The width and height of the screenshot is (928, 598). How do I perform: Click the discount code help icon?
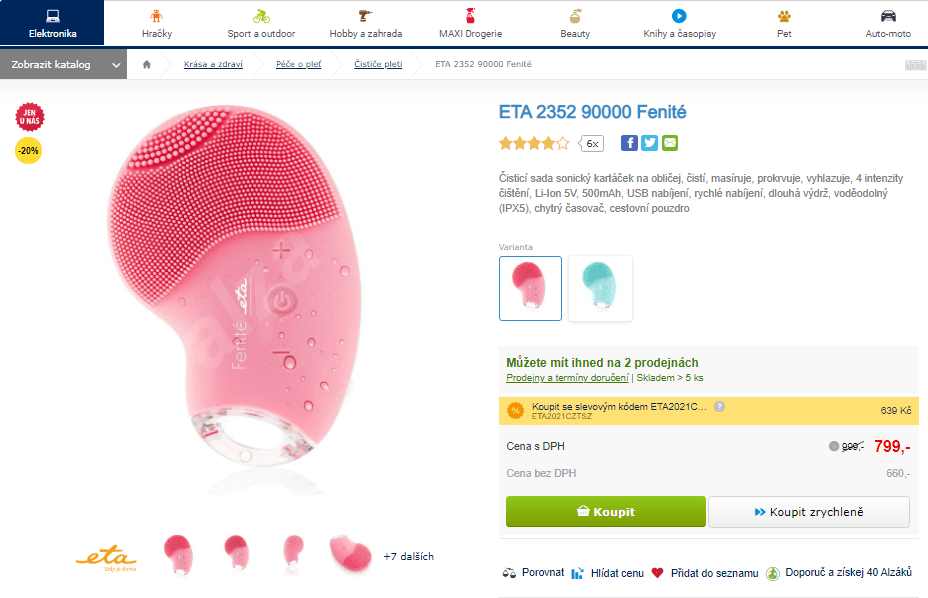coord(719,406)
